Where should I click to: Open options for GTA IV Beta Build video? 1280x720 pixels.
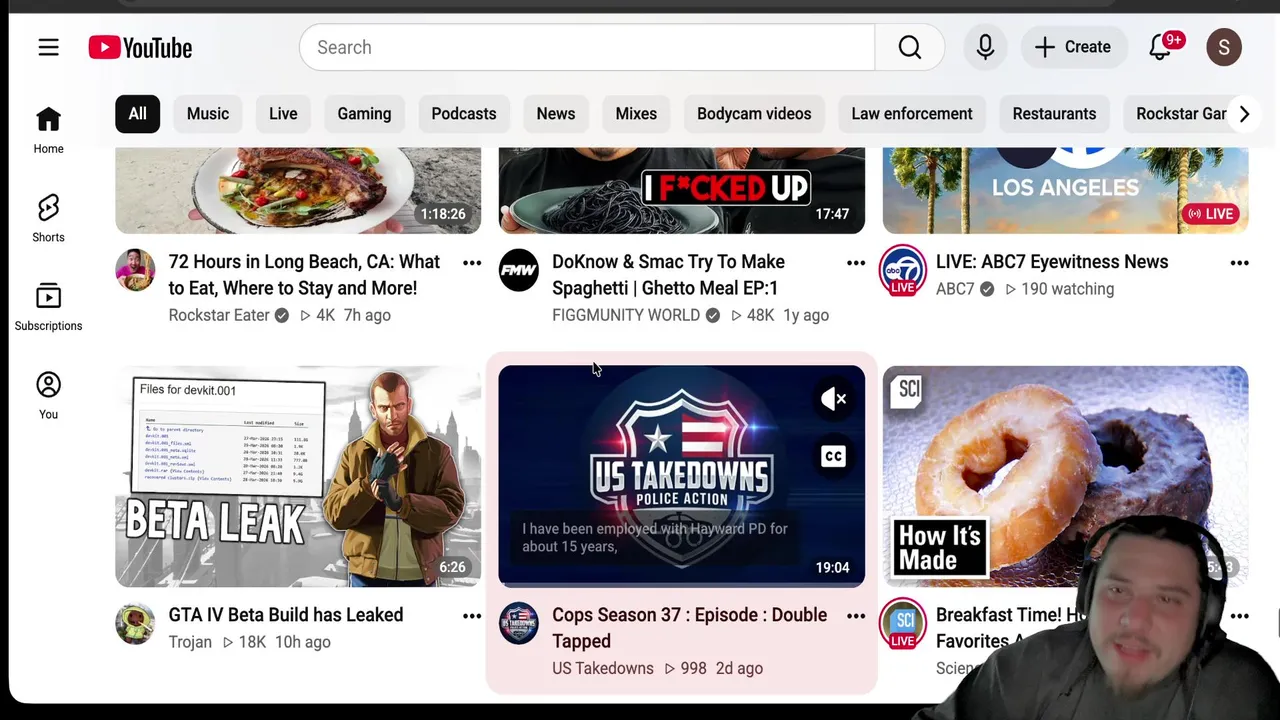click(x=472, y=616)
